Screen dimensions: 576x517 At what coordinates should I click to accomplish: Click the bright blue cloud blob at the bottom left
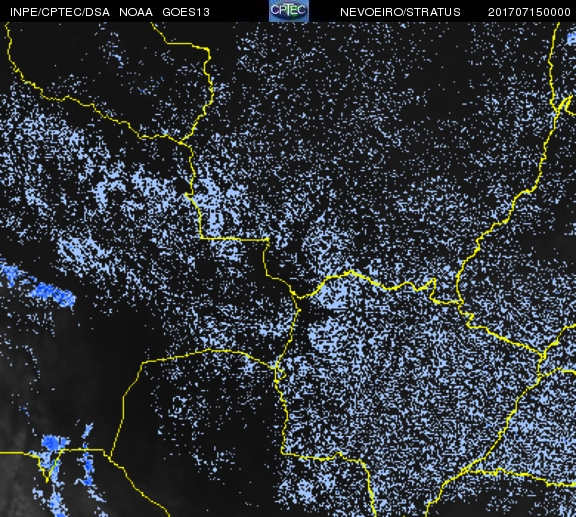coord(54,442)
